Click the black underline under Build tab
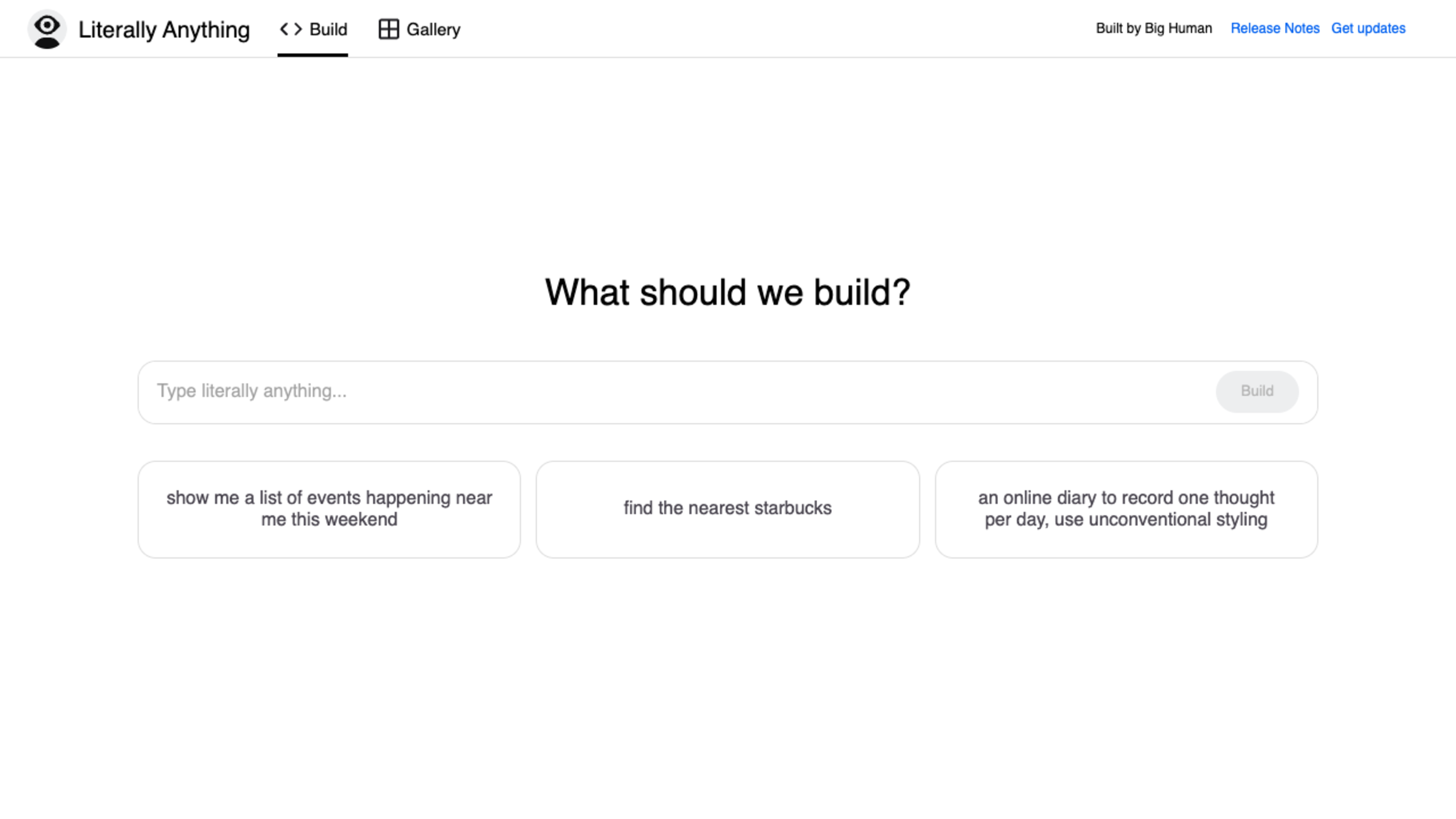 point(312,55)
